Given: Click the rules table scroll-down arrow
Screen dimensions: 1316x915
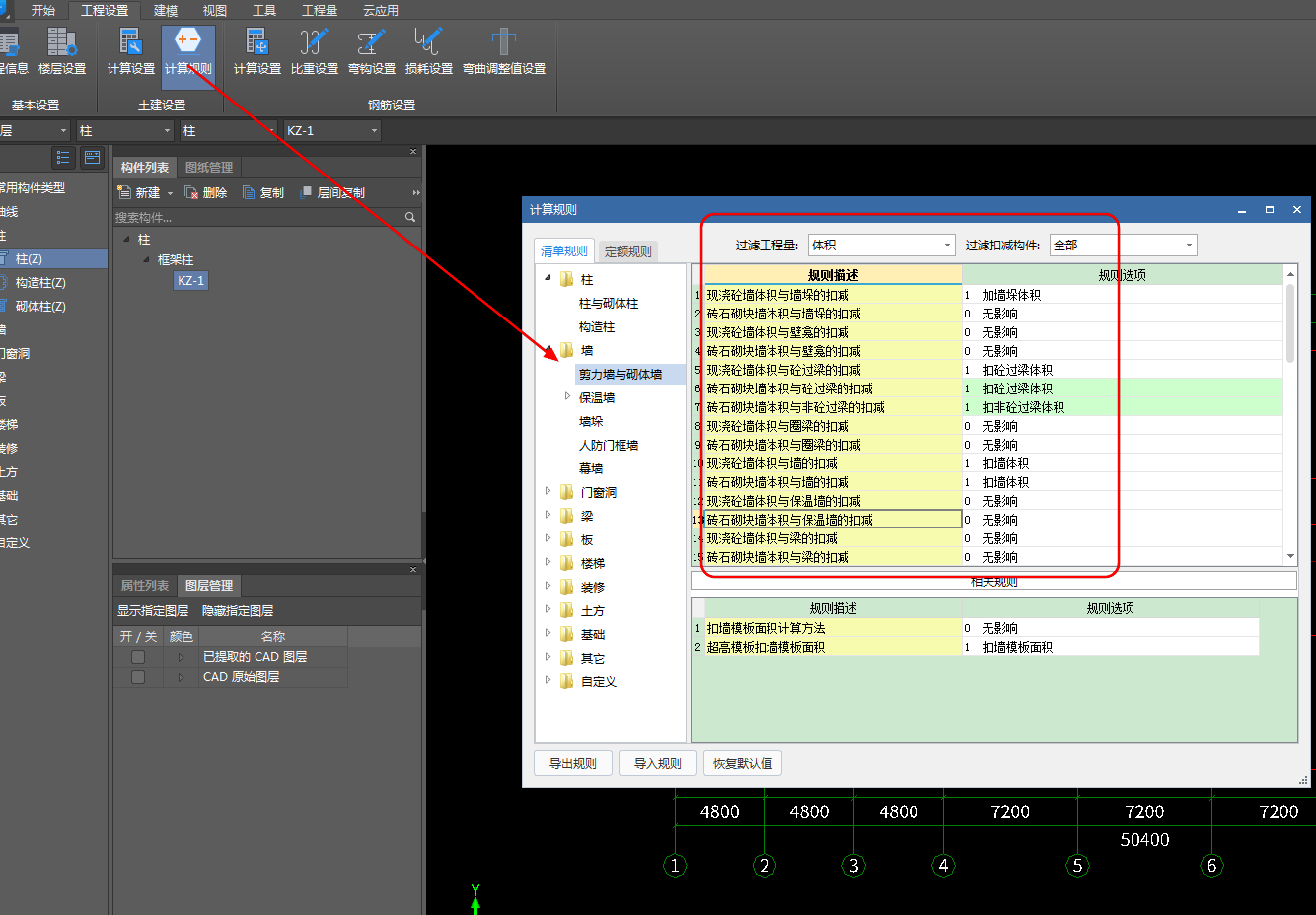Looking at the screenshot, I should point(1290,557).
